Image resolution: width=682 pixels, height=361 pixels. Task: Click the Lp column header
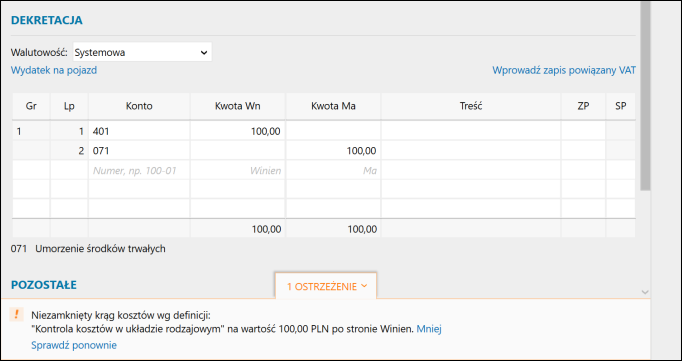tap(69, 106)
